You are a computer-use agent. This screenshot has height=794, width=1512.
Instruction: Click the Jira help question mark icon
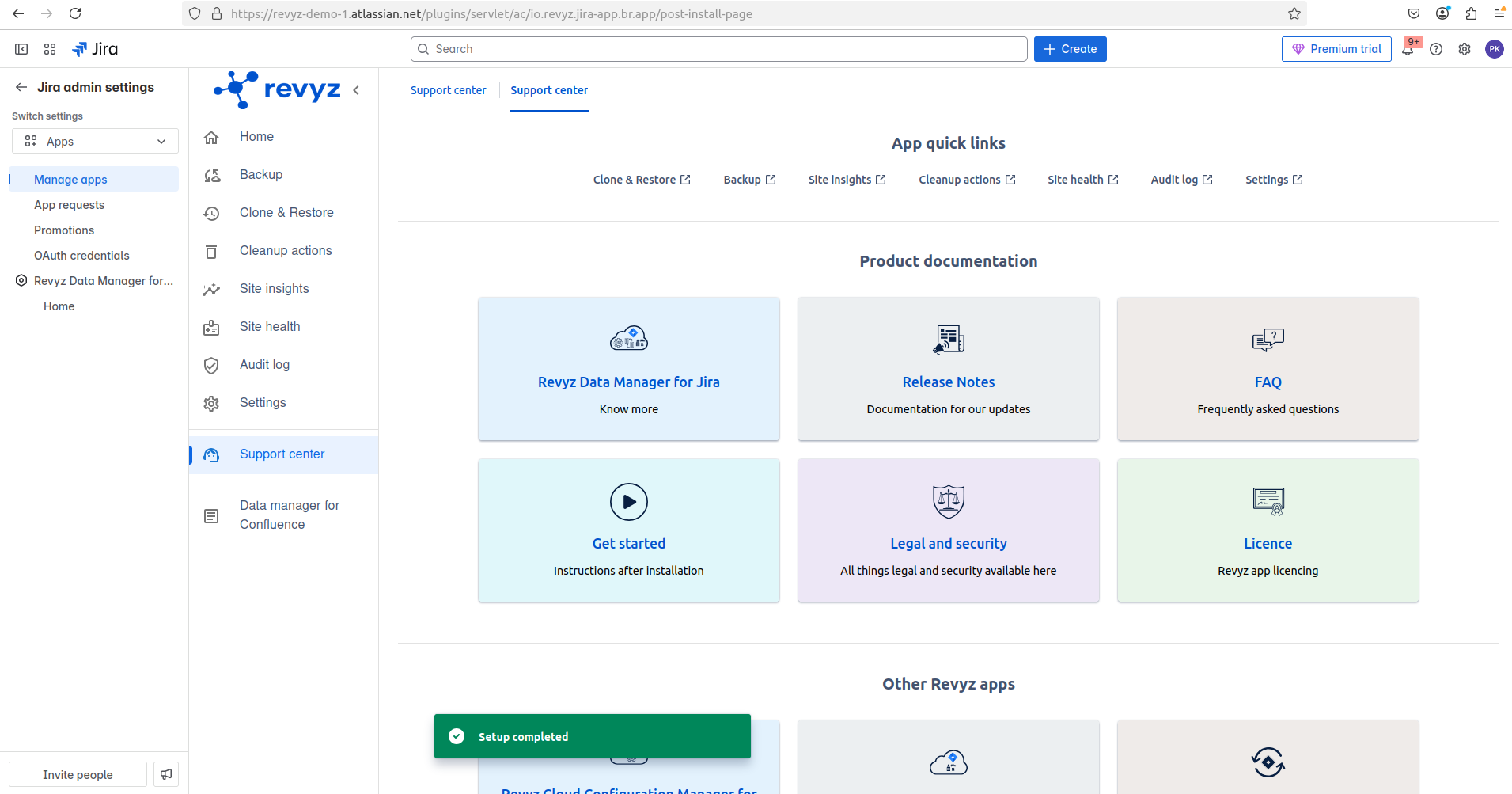point(1436,49)
